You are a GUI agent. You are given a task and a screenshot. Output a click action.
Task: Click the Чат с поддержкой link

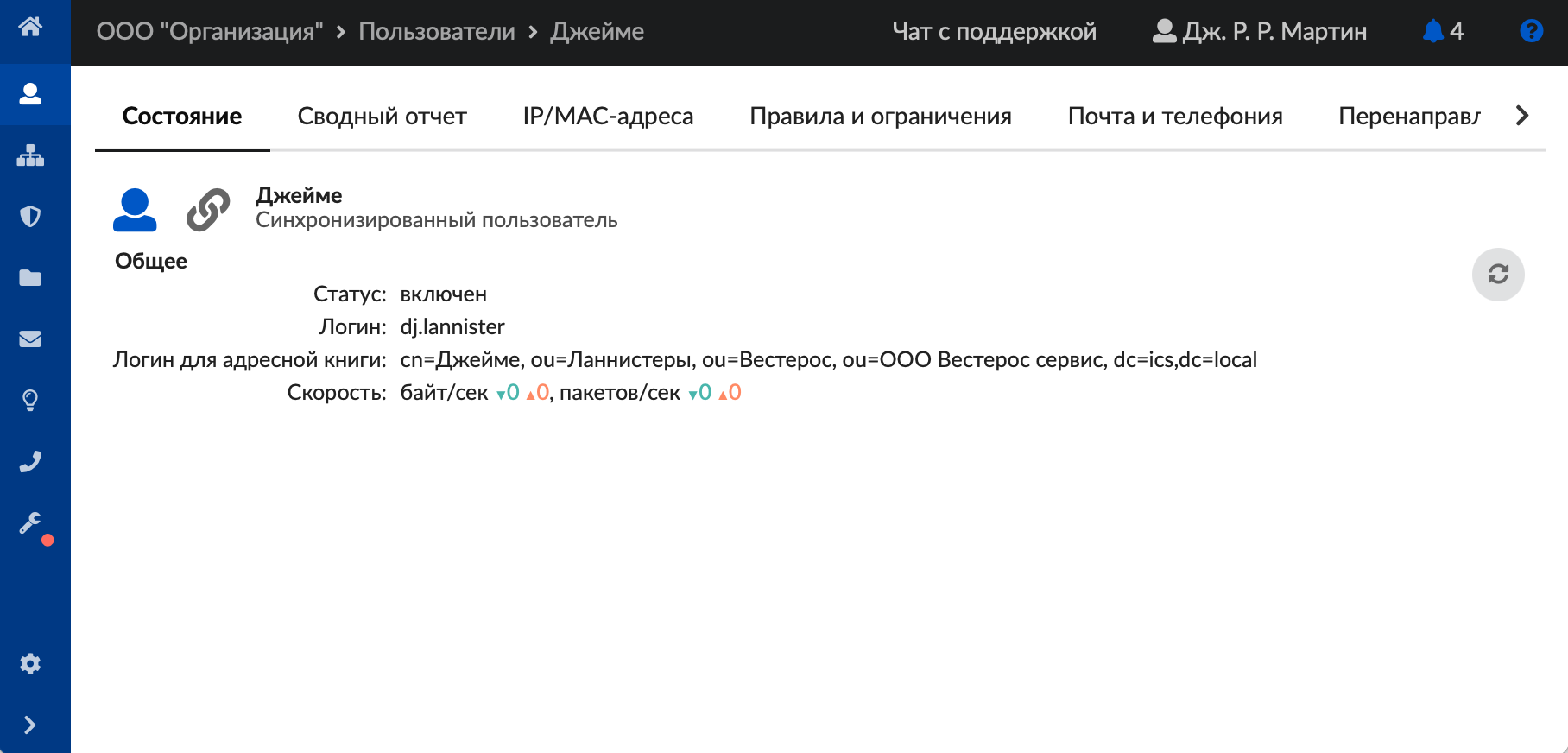tap(994, 32)
